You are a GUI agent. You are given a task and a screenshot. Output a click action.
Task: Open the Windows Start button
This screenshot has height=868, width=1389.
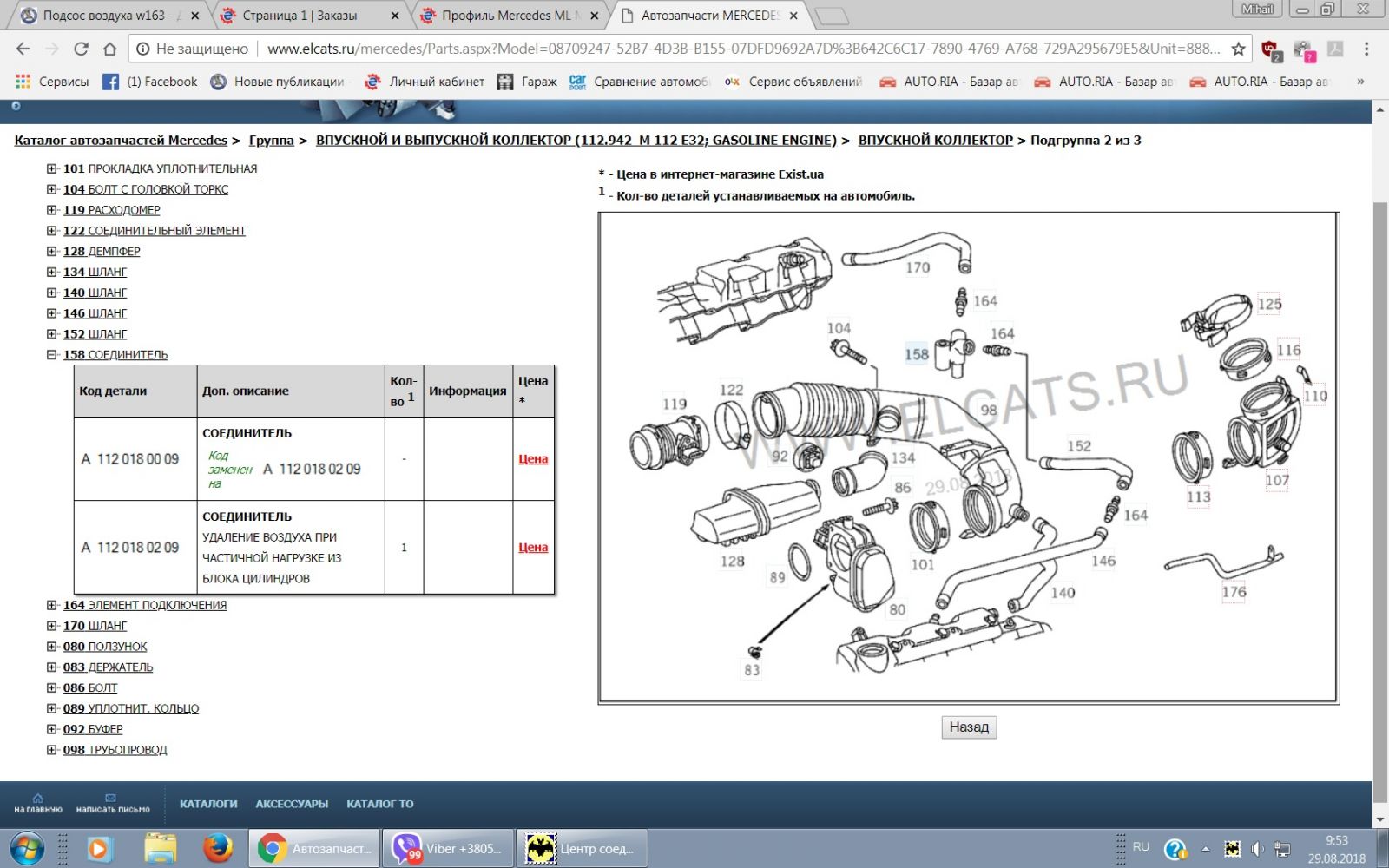point(26,848)
